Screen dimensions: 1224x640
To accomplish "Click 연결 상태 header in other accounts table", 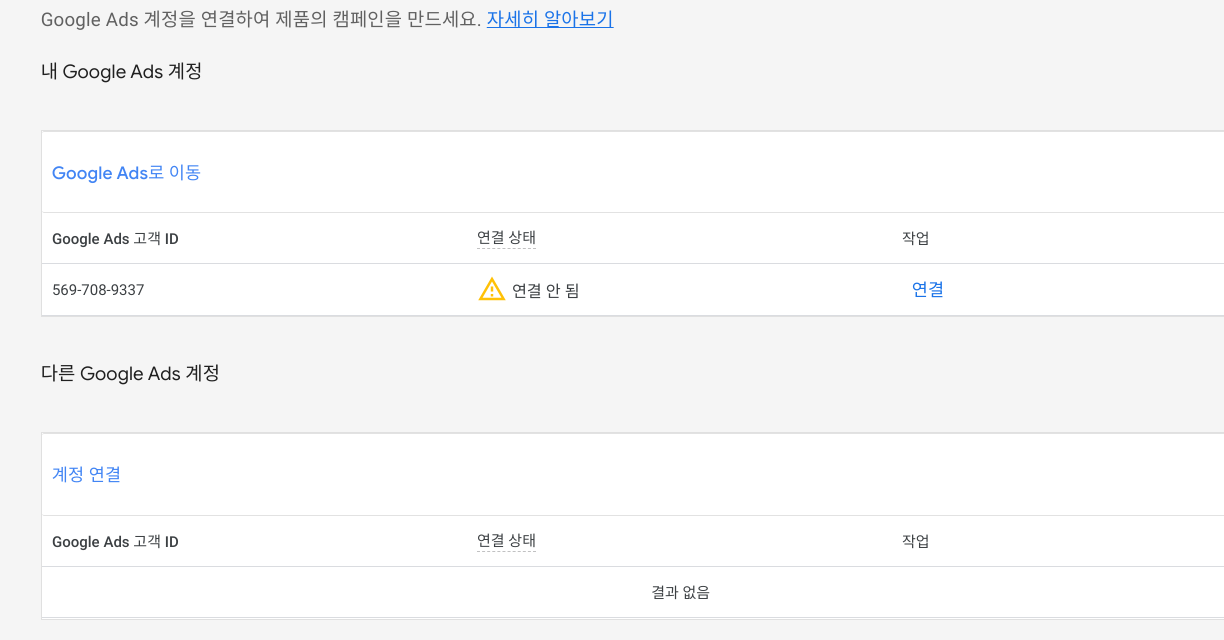I will 506,541.
